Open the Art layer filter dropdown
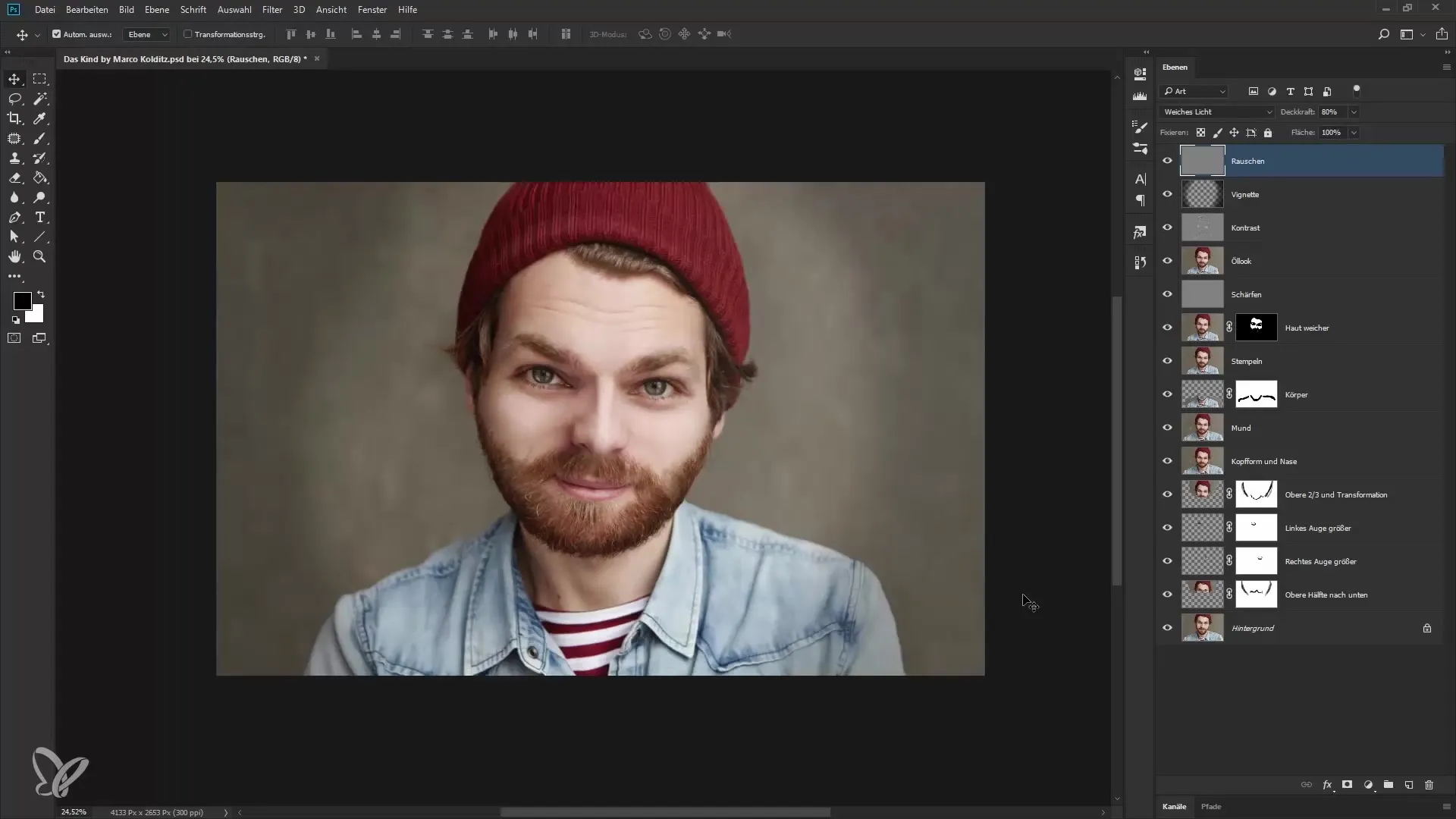 point(1194,92)
